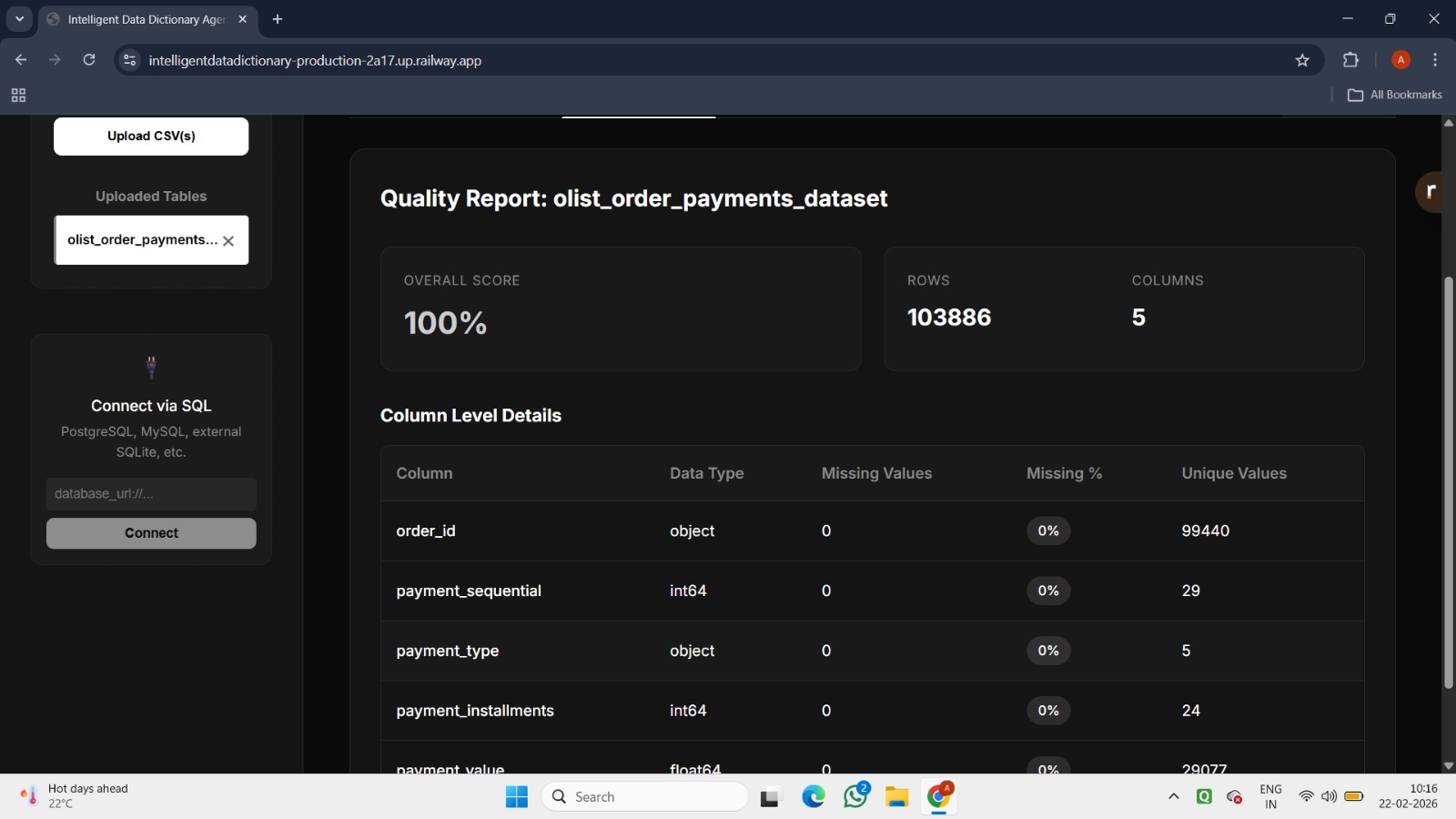
Task: Open the volume speaker tray icon
Action: pyautogui.click(x=1329, y=797)
